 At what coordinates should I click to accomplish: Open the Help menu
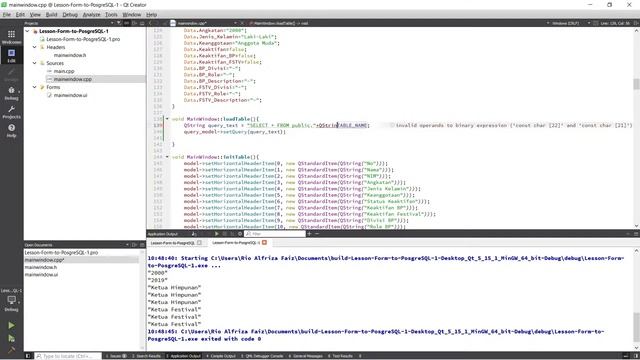pos(151,15)
